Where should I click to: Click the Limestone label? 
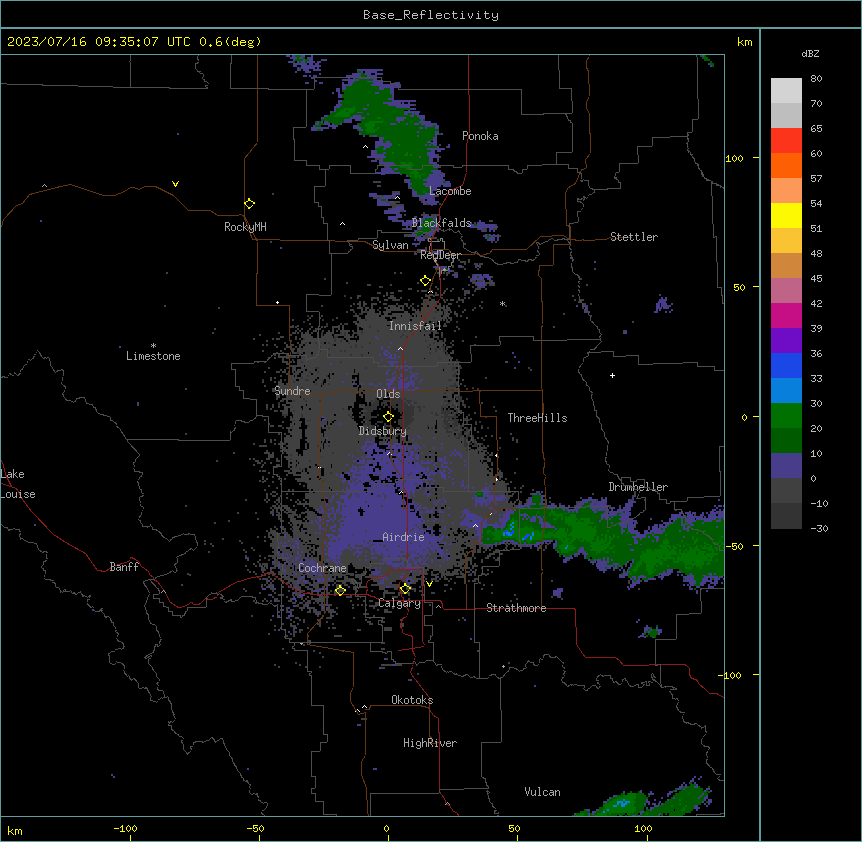point(153,356)
